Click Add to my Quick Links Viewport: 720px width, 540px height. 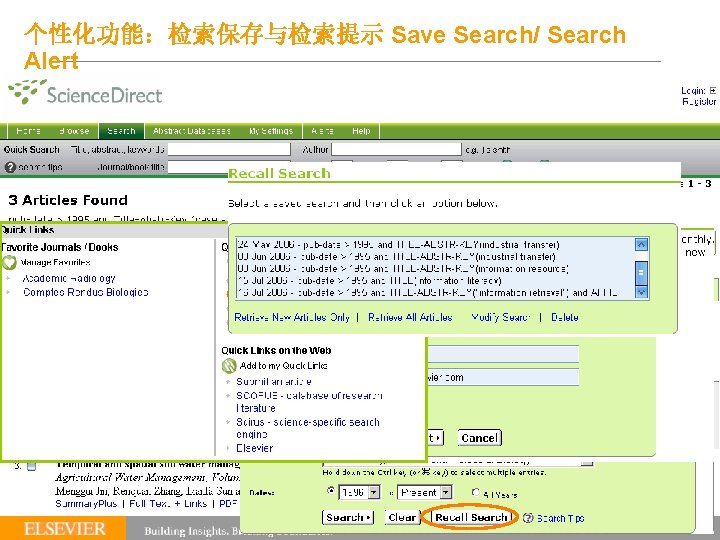(x=283, y=366)
